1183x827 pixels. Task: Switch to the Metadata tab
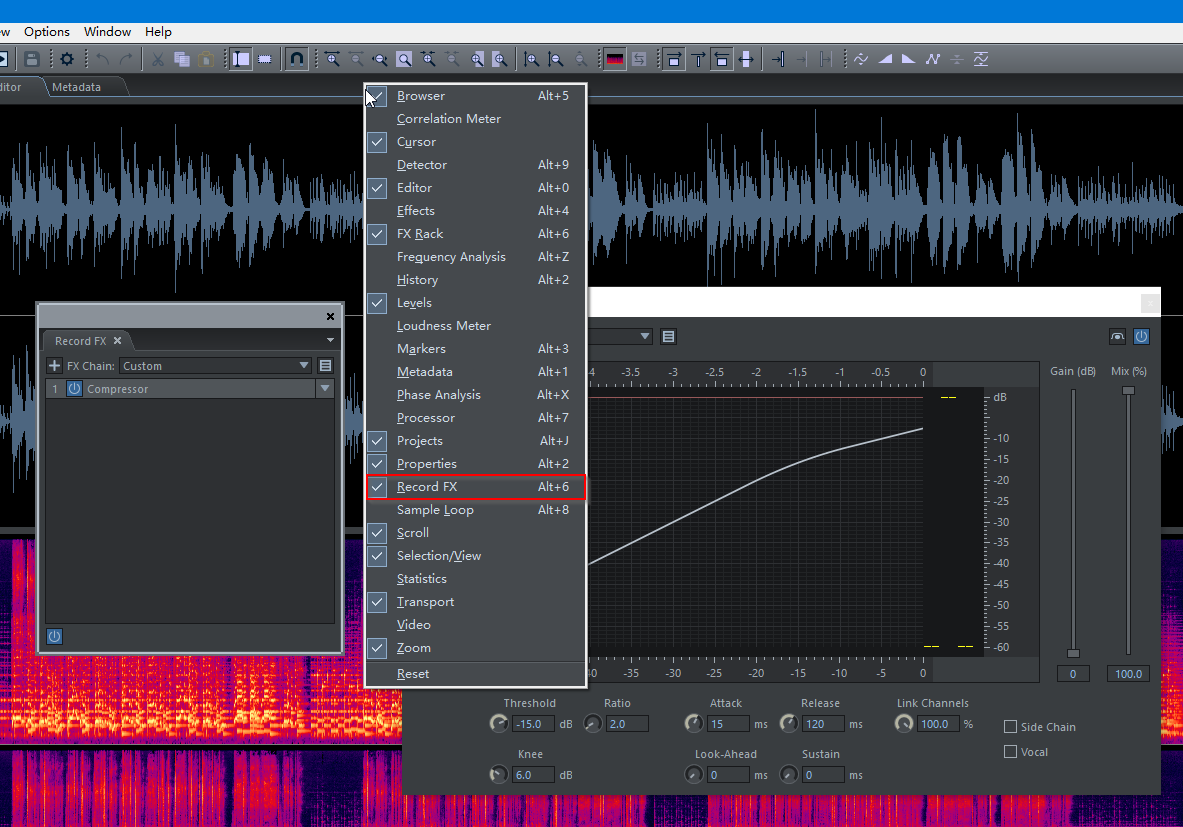point(76,87)
